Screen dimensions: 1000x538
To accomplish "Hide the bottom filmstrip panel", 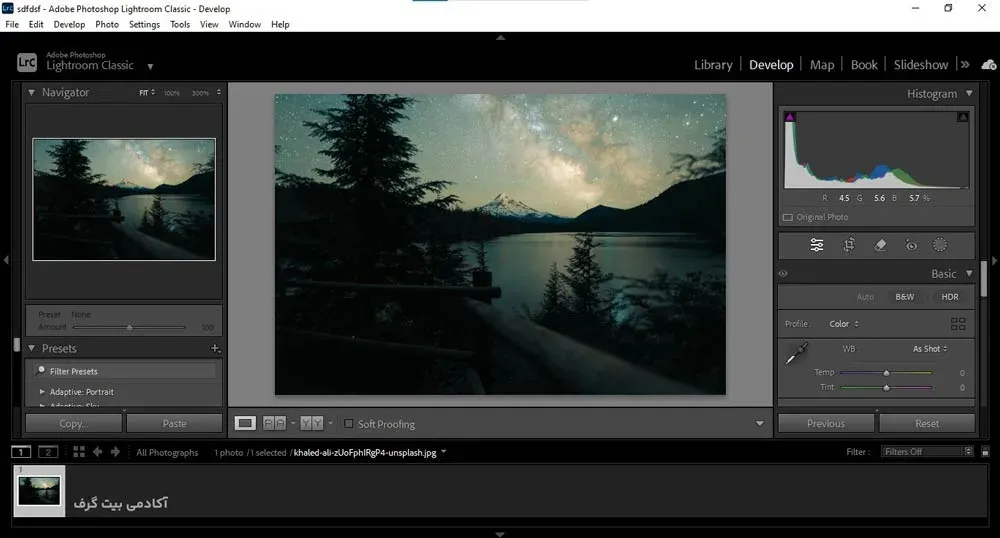I will [x=501, y=534].
